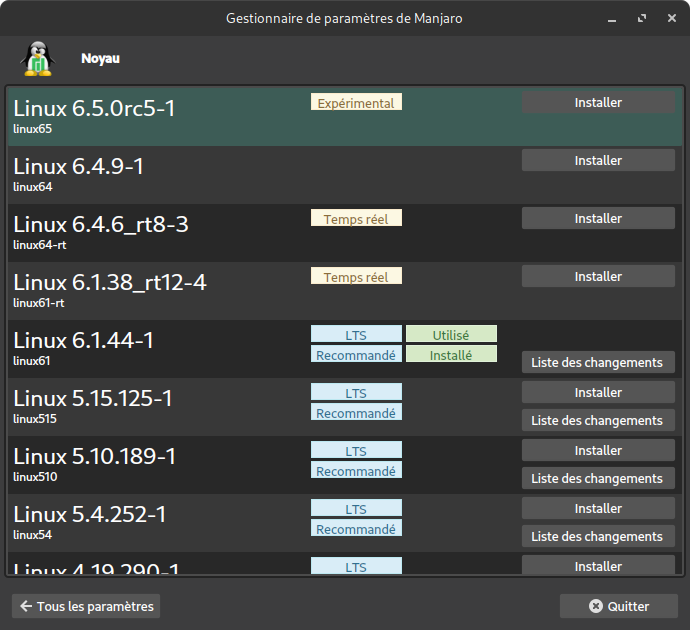Click the Installé tag on linux61
The width and height of the screenshot is (690, 630).
451,354
